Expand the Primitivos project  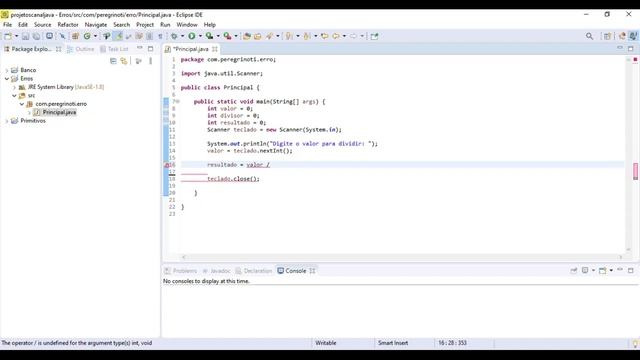[7, 121]
